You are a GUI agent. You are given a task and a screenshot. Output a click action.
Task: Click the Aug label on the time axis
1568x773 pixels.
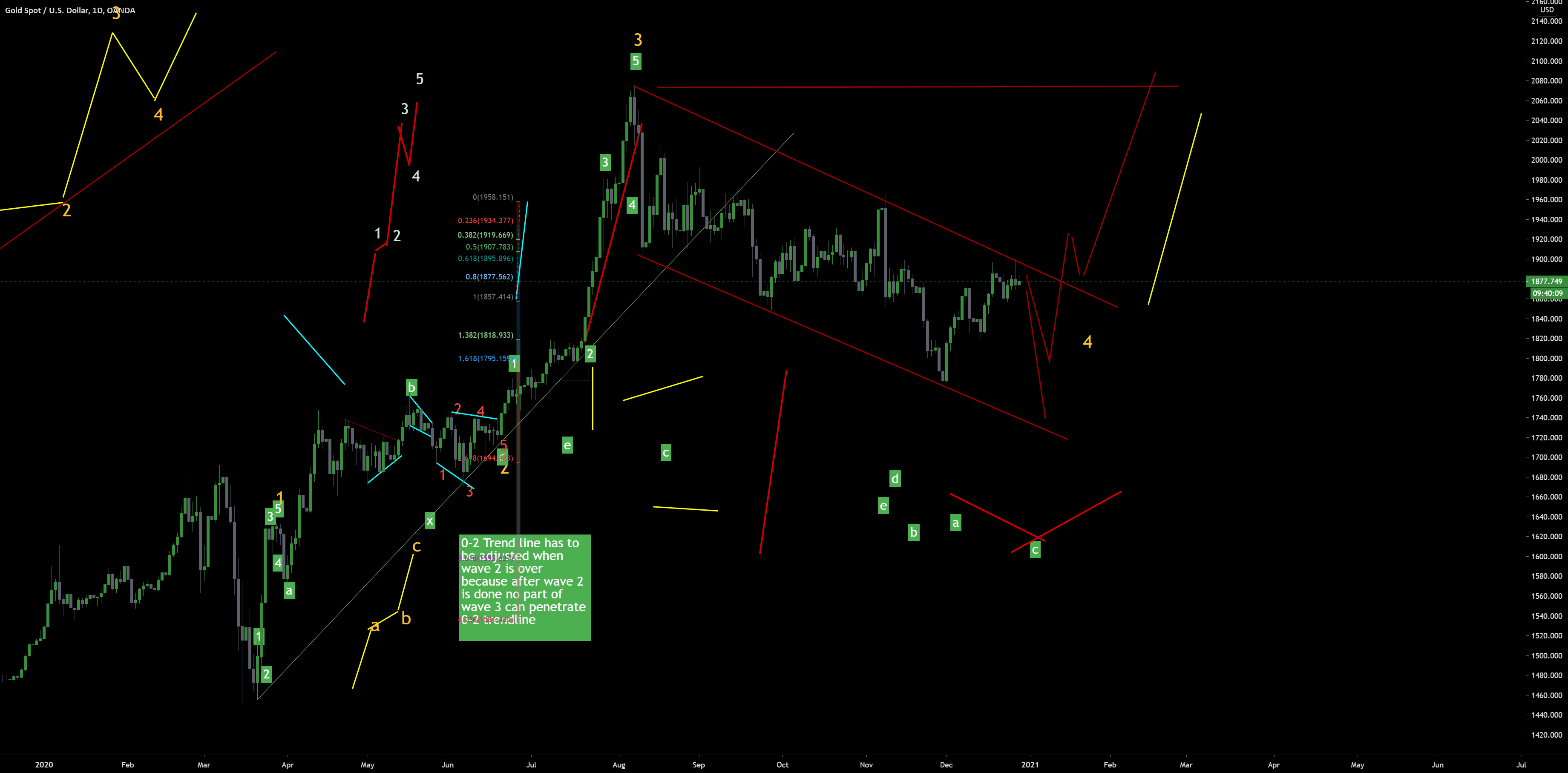(x=619, y=765)
